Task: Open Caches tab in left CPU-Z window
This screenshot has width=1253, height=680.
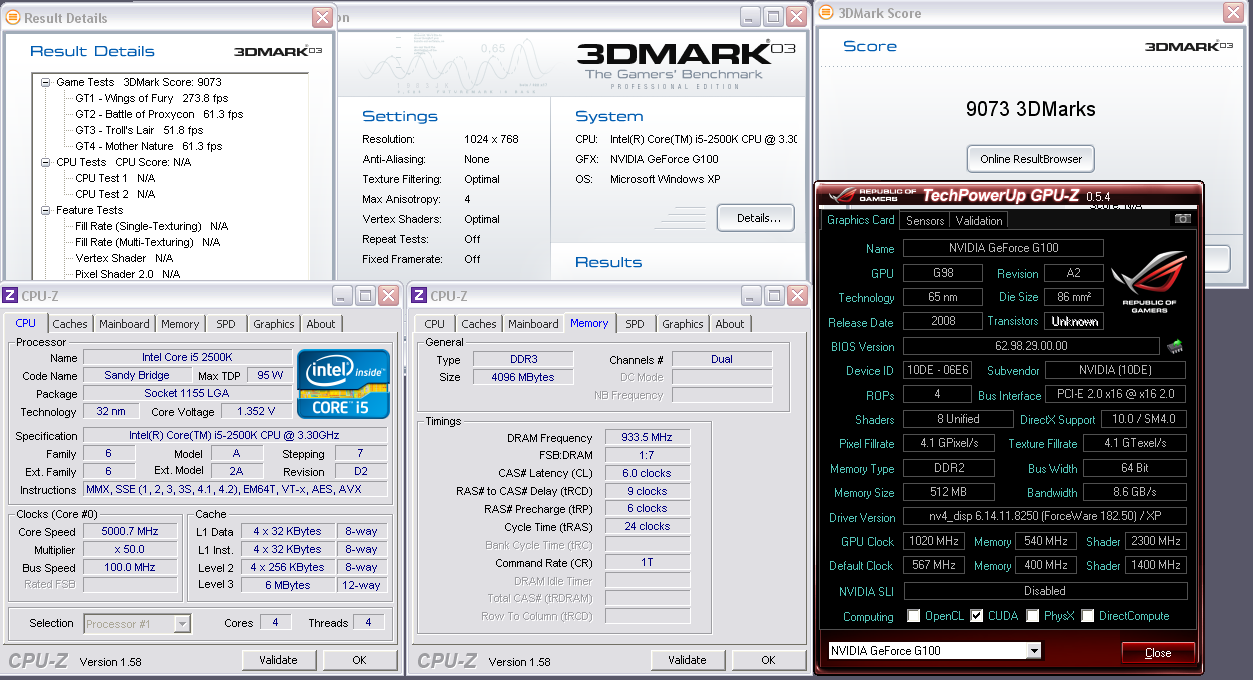Action: point(70,324)
